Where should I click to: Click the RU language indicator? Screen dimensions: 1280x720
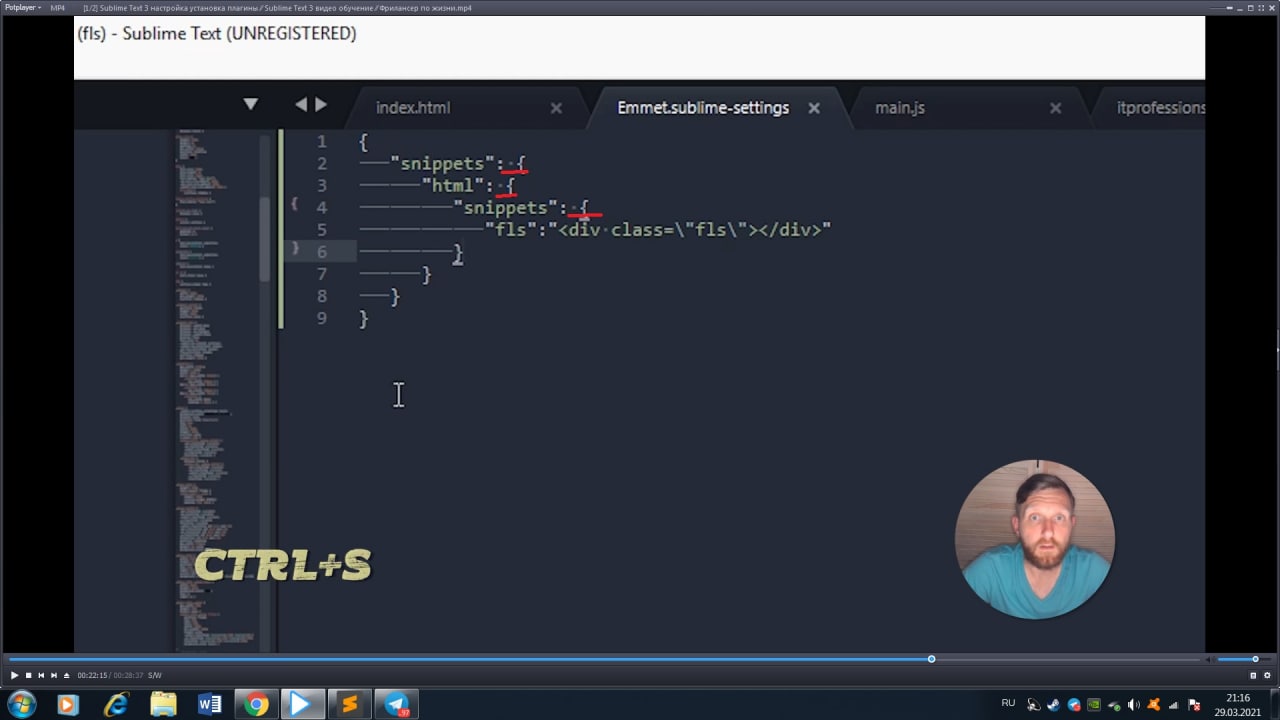tap(1008, 703)
